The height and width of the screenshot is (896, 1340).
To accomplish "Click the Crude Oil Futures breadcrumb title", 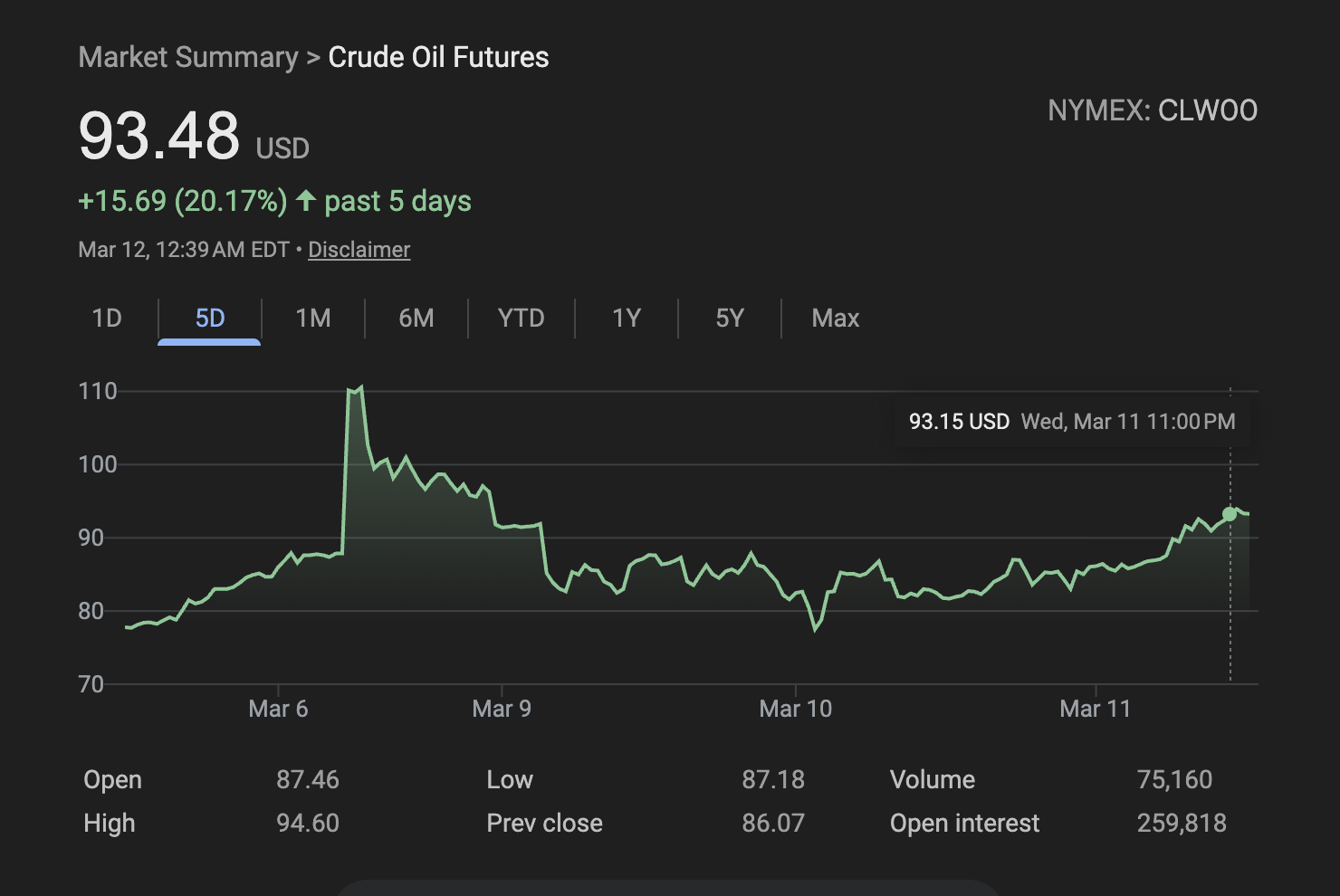I will (438, 57).
